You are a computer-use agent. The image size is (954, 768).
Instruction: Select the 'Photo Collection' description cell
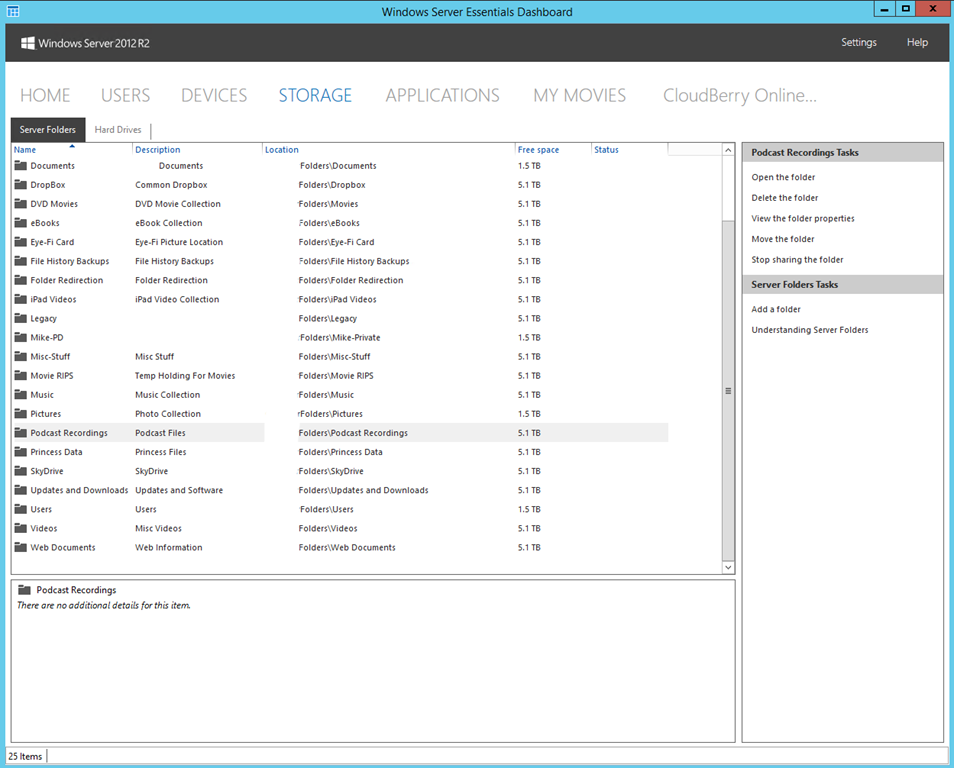point(168,414)
